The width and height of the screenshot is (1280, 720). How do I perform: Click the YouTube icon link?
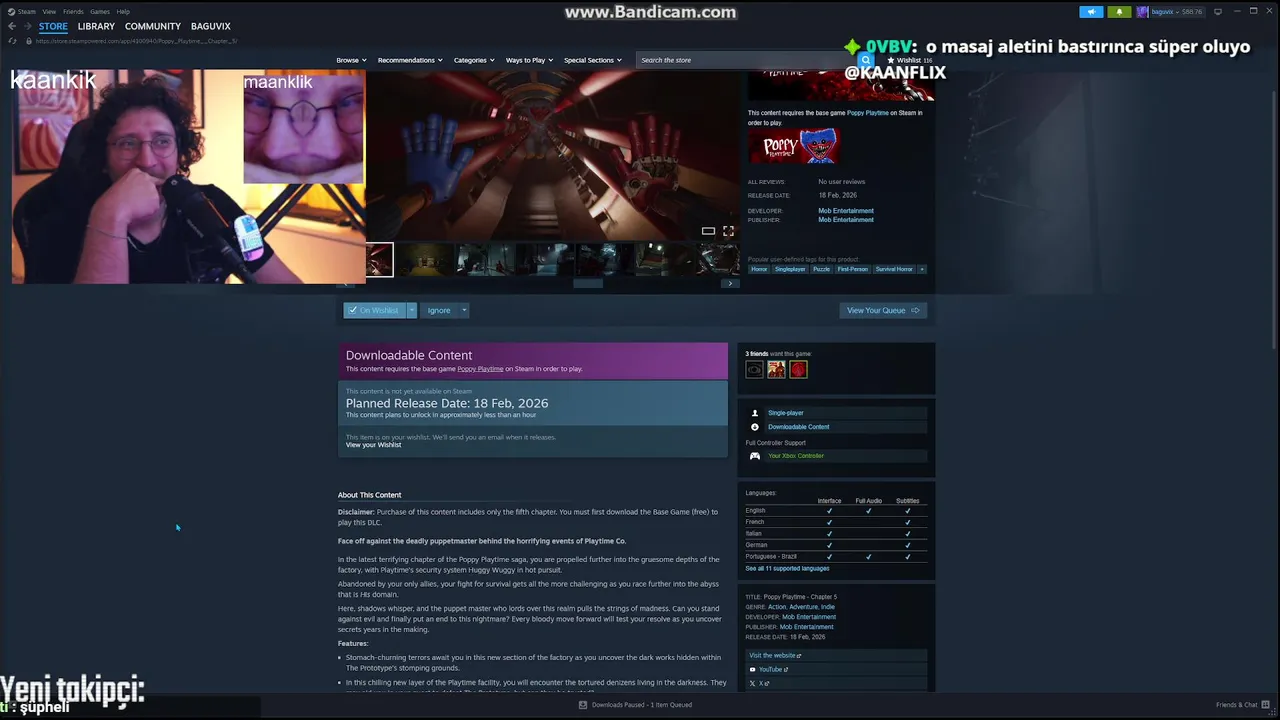(x=753, y=670)
